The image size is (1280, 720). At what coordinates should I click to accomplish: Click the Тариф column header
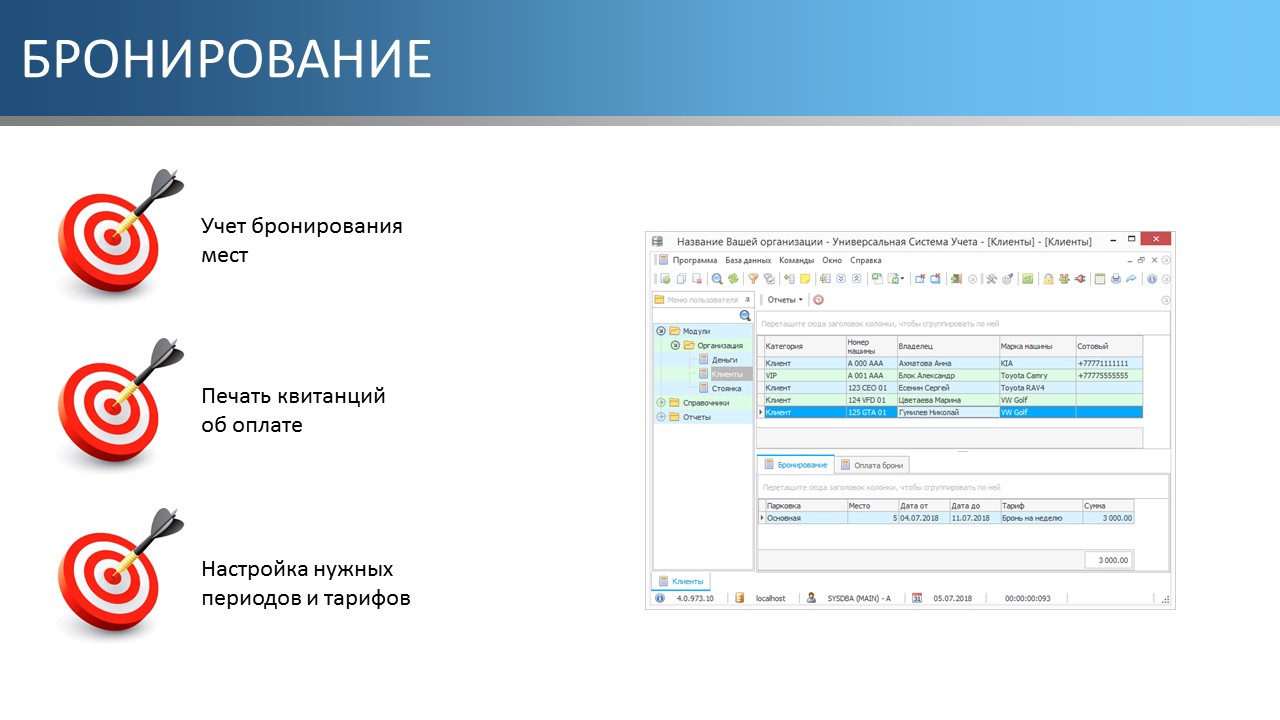pos(1041,506)
